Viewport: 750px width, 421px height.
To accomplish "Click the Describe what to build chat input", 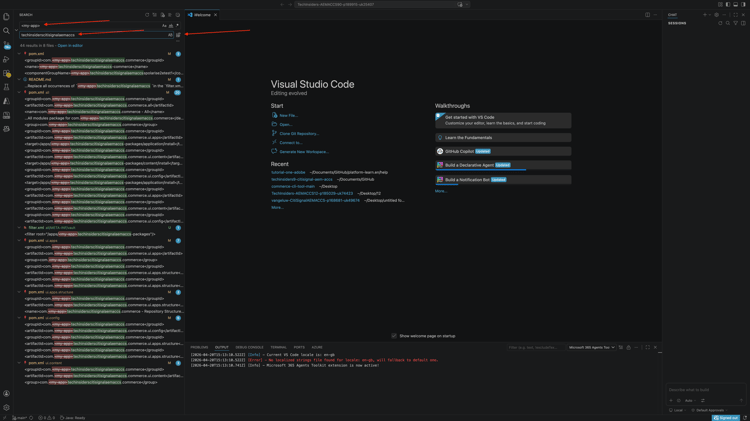I will pyautogui.click(x=706, y=390).
